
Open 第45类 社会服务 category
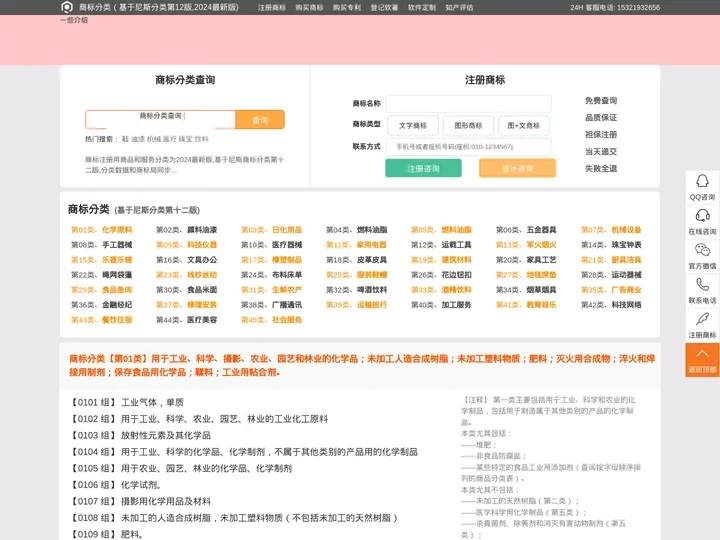click(271, 320)
